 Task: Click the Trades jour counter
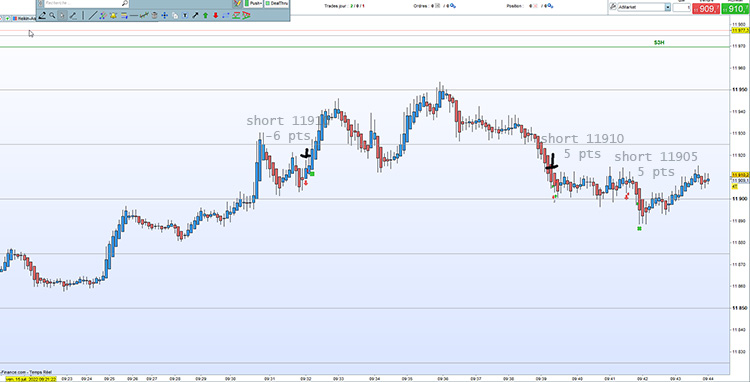tap(345, 6)
